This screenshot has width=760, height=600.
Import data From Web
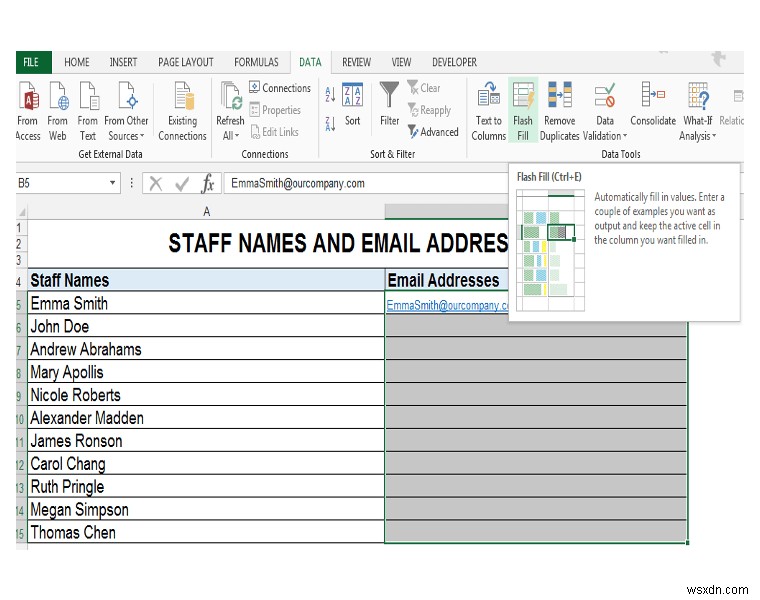[58, 98]
